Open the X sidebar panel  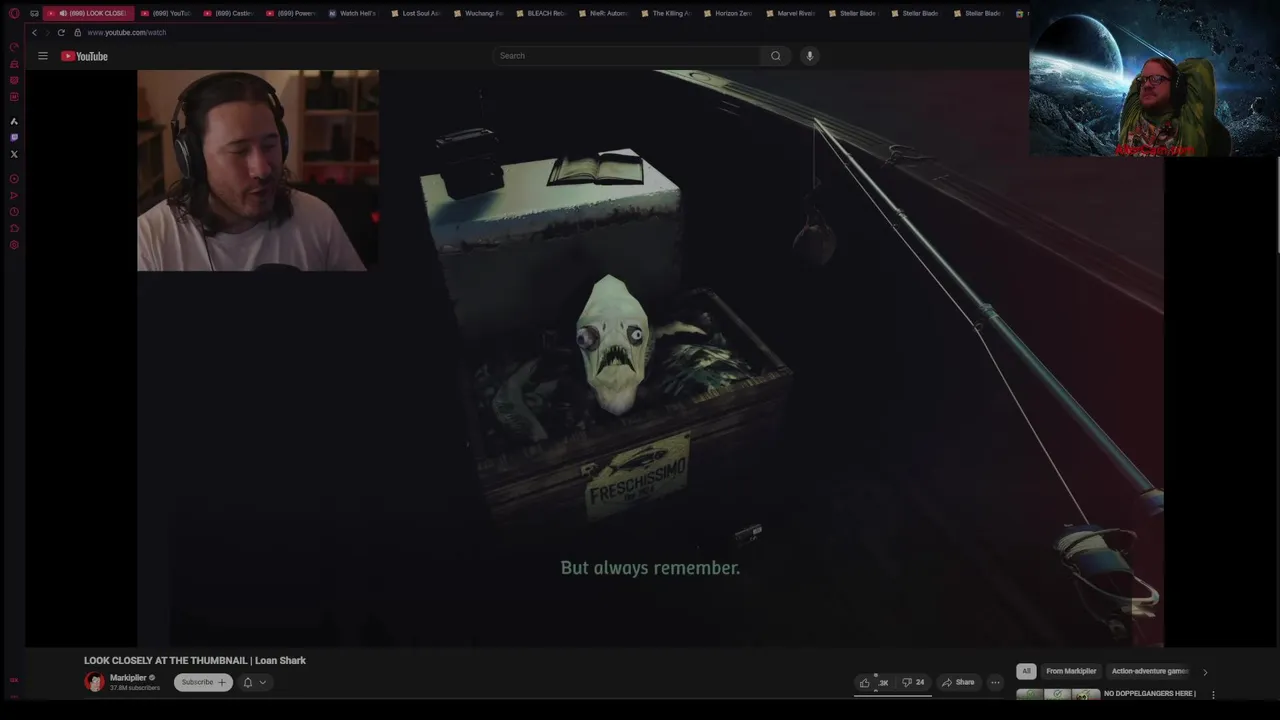tap(14, 154)
